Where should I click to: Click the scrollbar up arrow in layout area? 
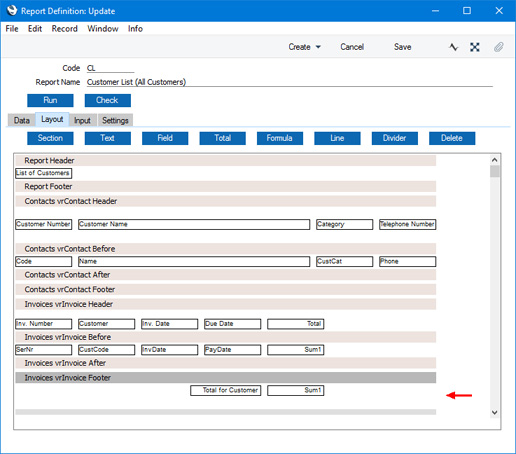(495, 160)
